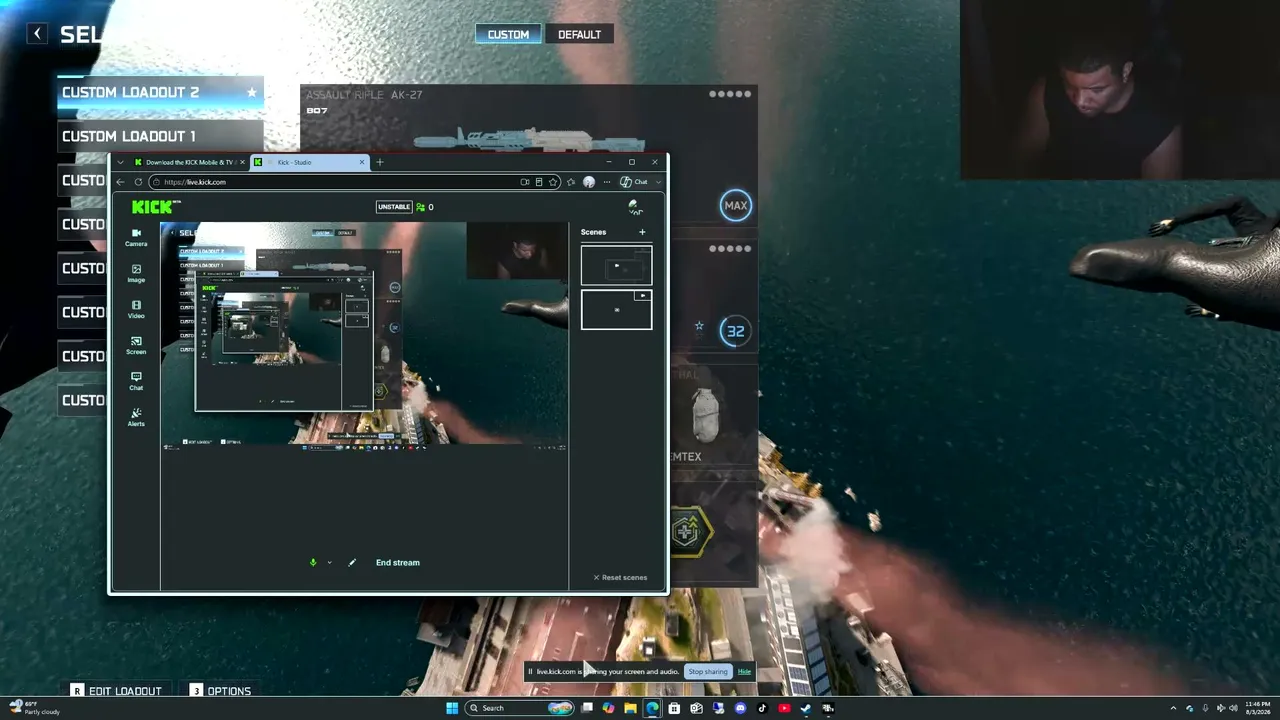Choose CUSTOM LOADOUT 1 in game
This screenshot has width=1280, height=720.
click(x=160, y=136)
